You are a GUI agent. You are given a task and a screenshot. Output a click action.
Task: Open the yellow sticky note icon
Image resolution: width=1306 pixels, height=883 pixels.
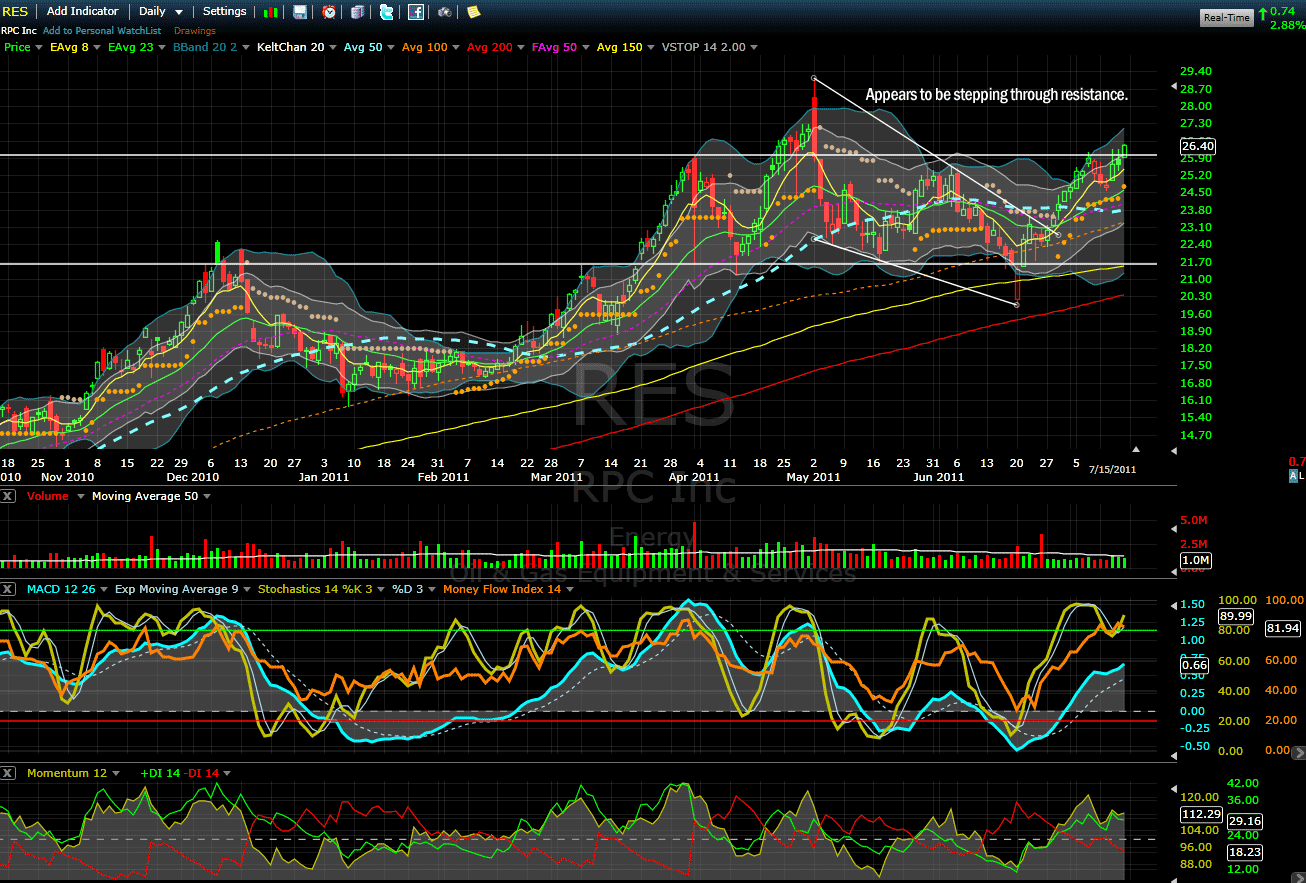coord(473,12)
